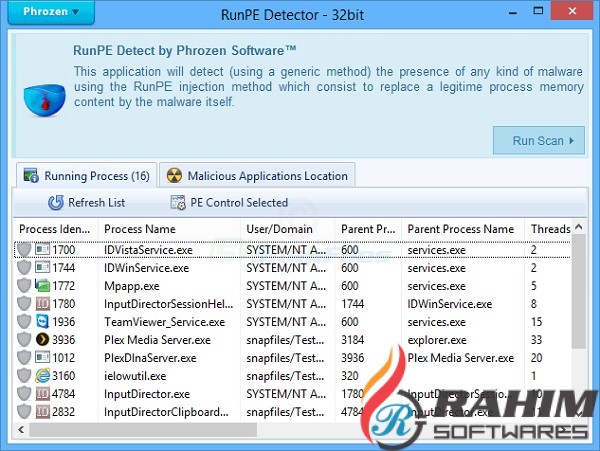Click the PE Control Selected gear icon

[178, 202]
